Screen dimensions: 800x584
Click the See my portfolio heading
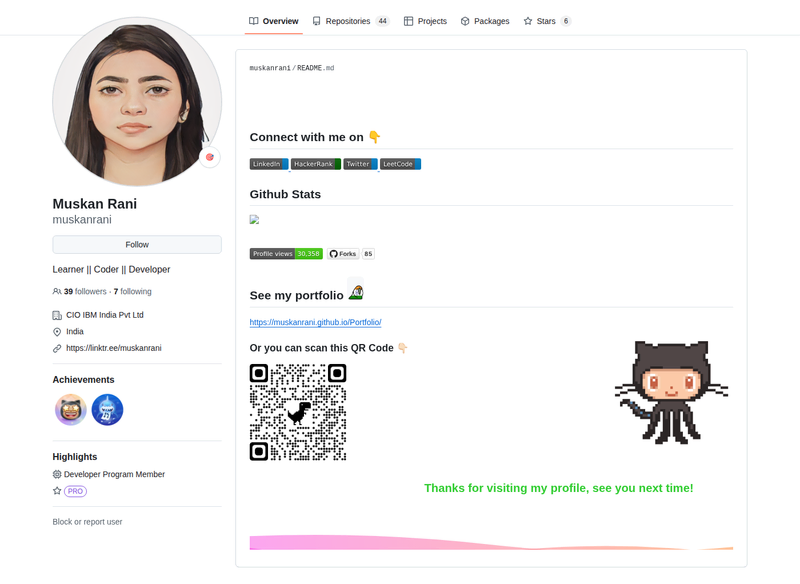(296, 295)
